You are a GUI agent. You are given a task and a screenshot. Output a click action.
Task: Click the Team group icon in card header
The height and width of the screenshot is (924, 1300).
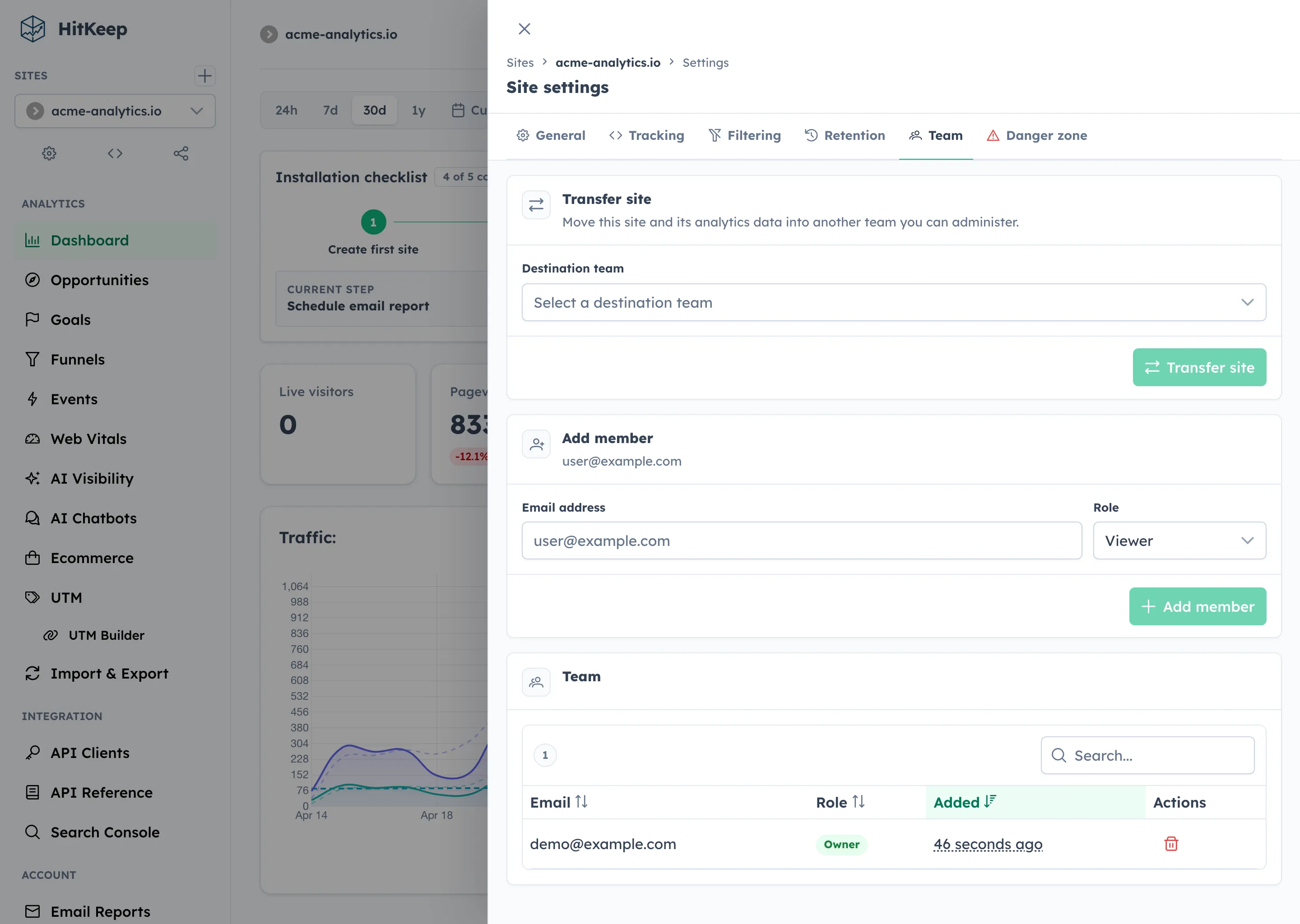click(x=536, y=682)
